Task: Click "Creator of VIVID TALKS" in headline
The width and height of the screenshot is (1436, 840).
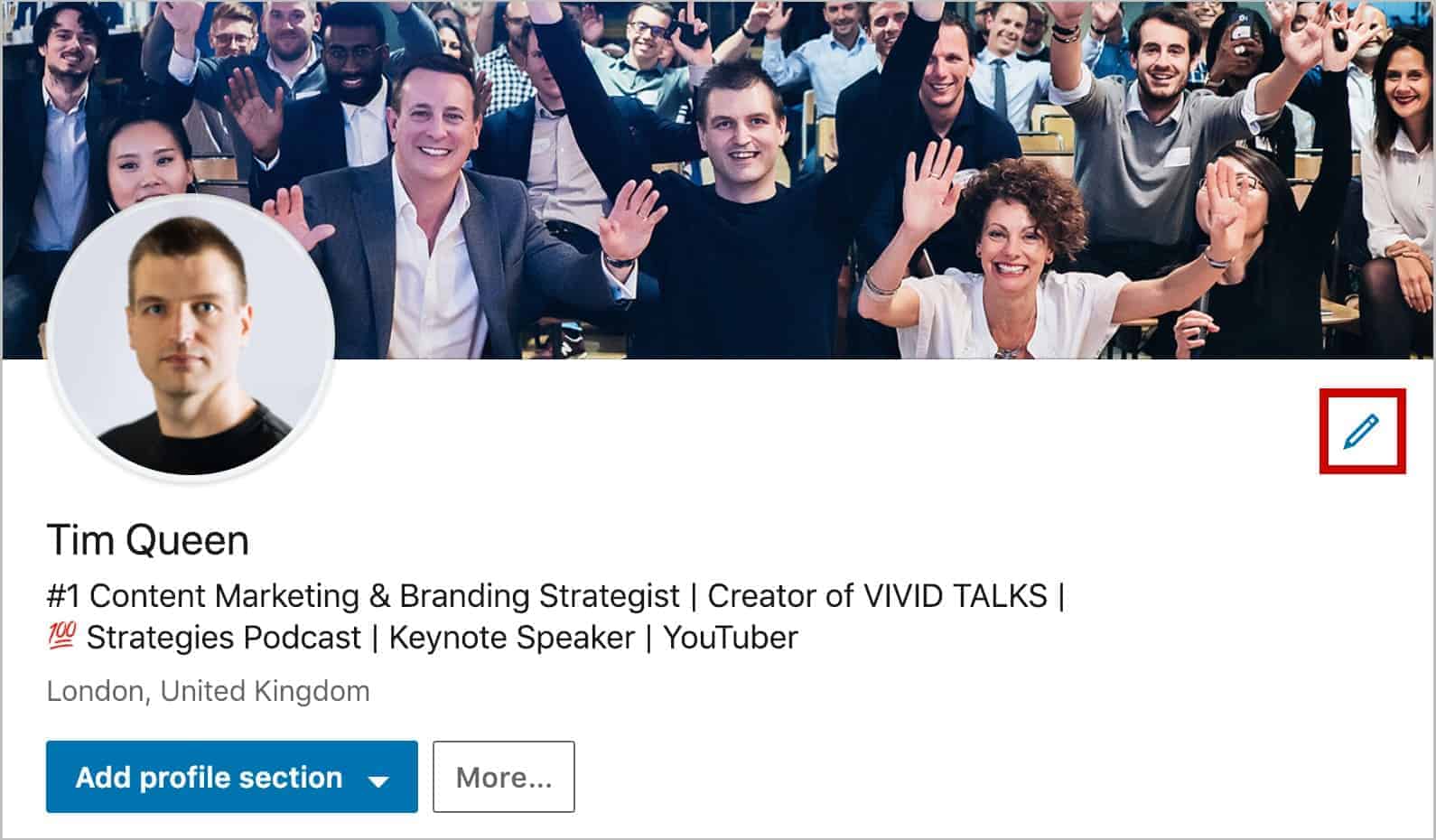Action: (877, 596)
